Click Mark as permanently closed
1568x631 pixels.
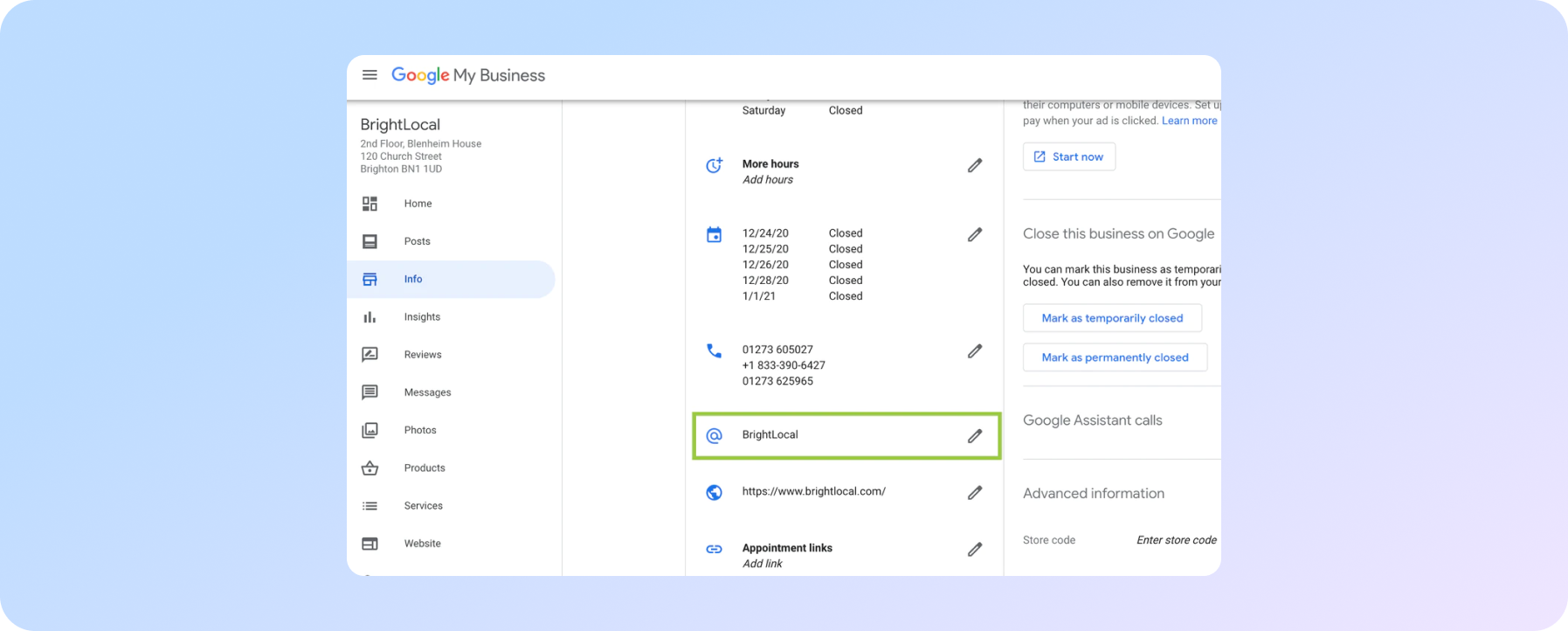(1115, 357)
